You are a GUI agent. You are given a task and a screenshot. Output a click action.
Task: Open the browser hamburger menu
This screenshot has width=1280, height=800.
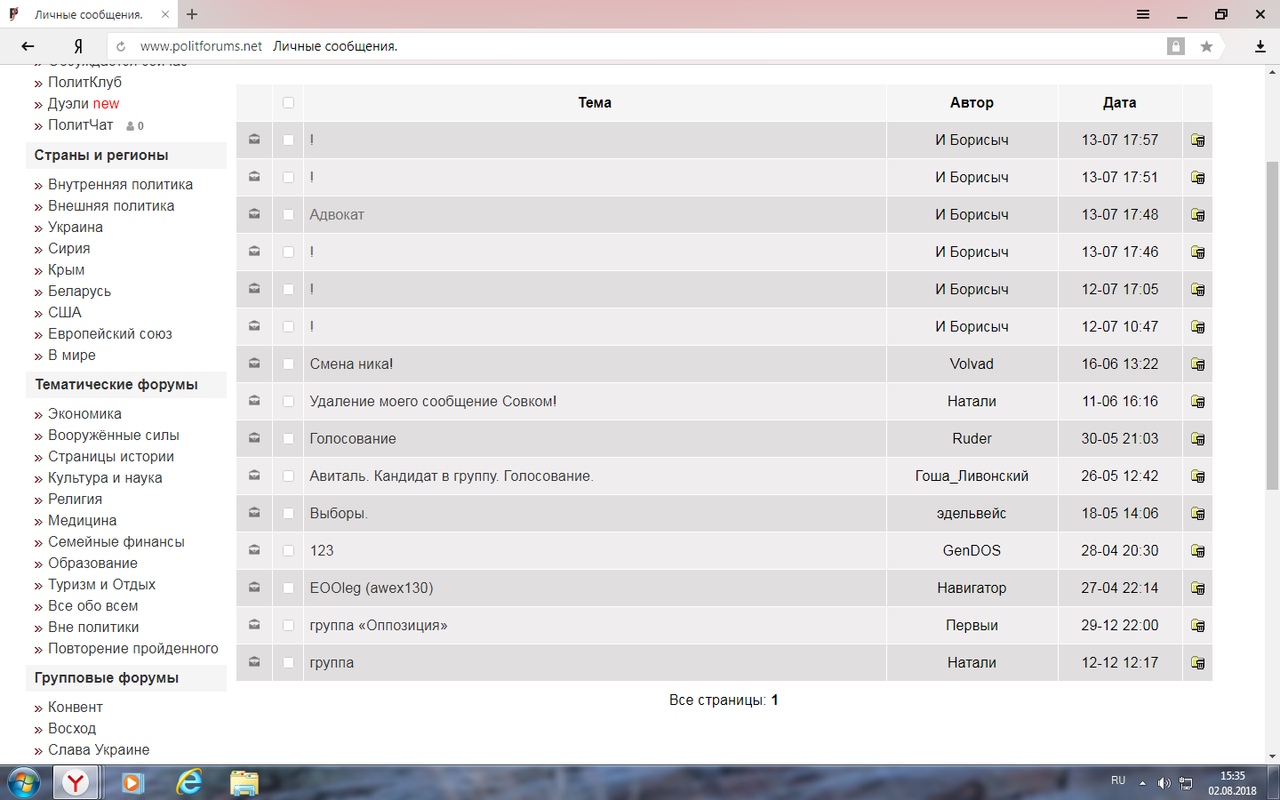pos(1143,14)
